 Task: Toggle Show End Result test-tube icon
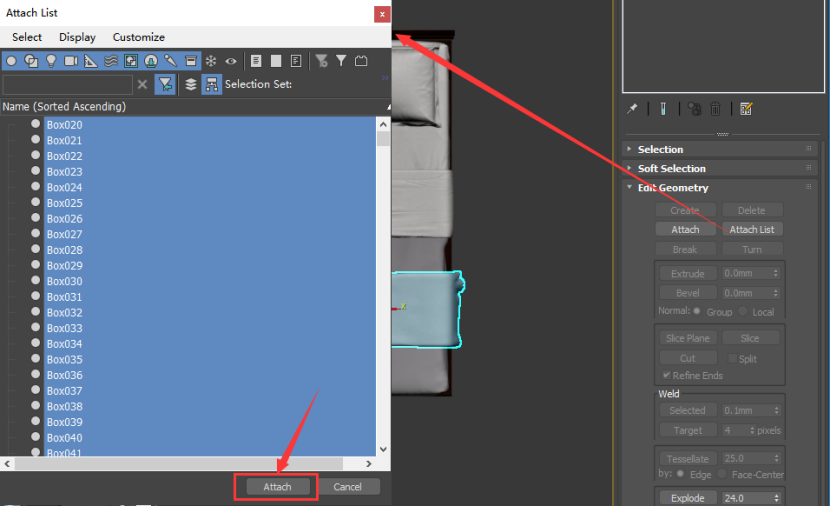(663, 109)
